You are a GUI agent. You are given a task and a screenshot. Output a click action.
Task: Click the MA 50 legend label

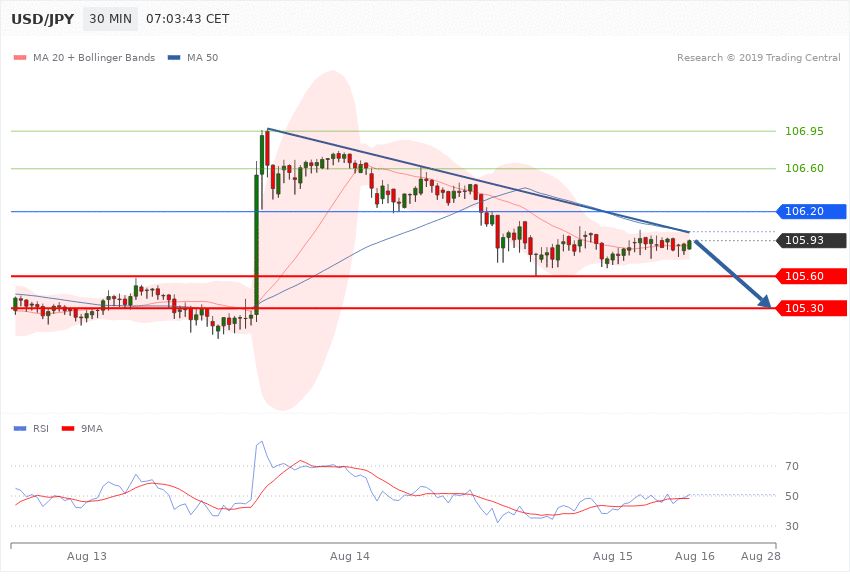point(202,57)
